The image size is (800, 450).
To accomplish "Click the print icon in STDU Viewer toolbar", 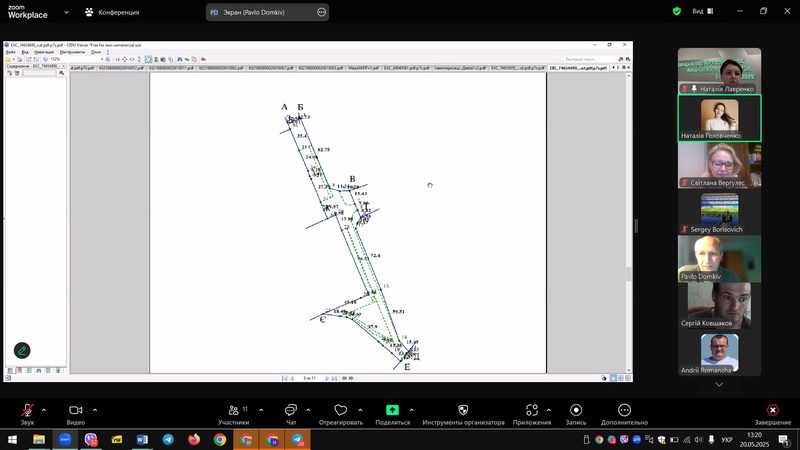I will (19, 59).
